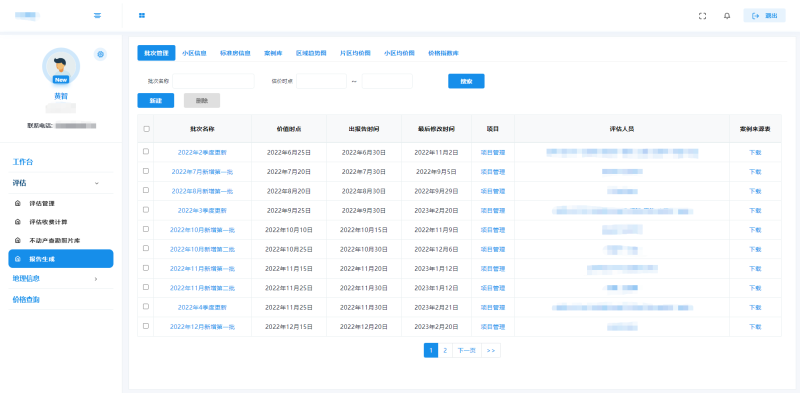Collapse the 评估 menu chevron
Image resolution: width=800 pixels, height=393 pixels.
click(96, 183)
